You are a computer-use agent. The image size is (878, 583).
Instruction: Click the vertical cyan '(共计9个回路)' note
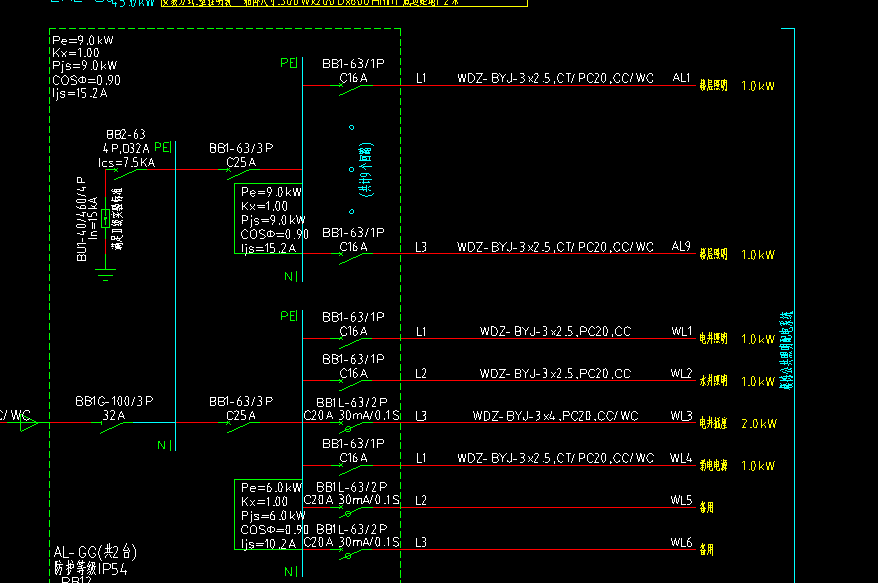click(x=366, y=169)
